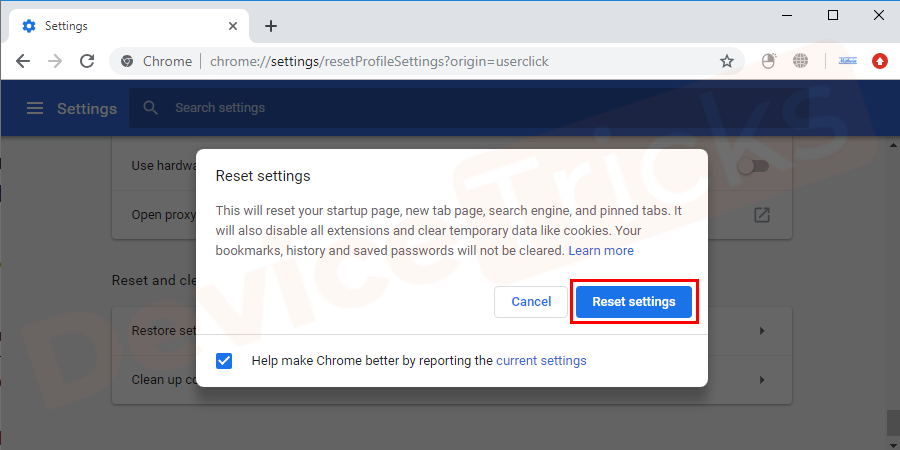Maximize the Chrome window
The image size is (900, 450).
pyautogui.click(x=833, y=15)
